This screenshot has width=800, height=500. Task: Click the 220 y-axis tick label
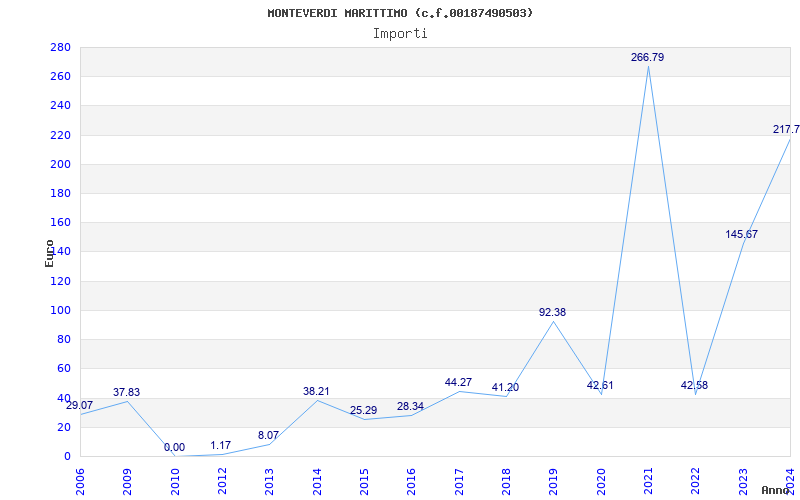(60, 135)
